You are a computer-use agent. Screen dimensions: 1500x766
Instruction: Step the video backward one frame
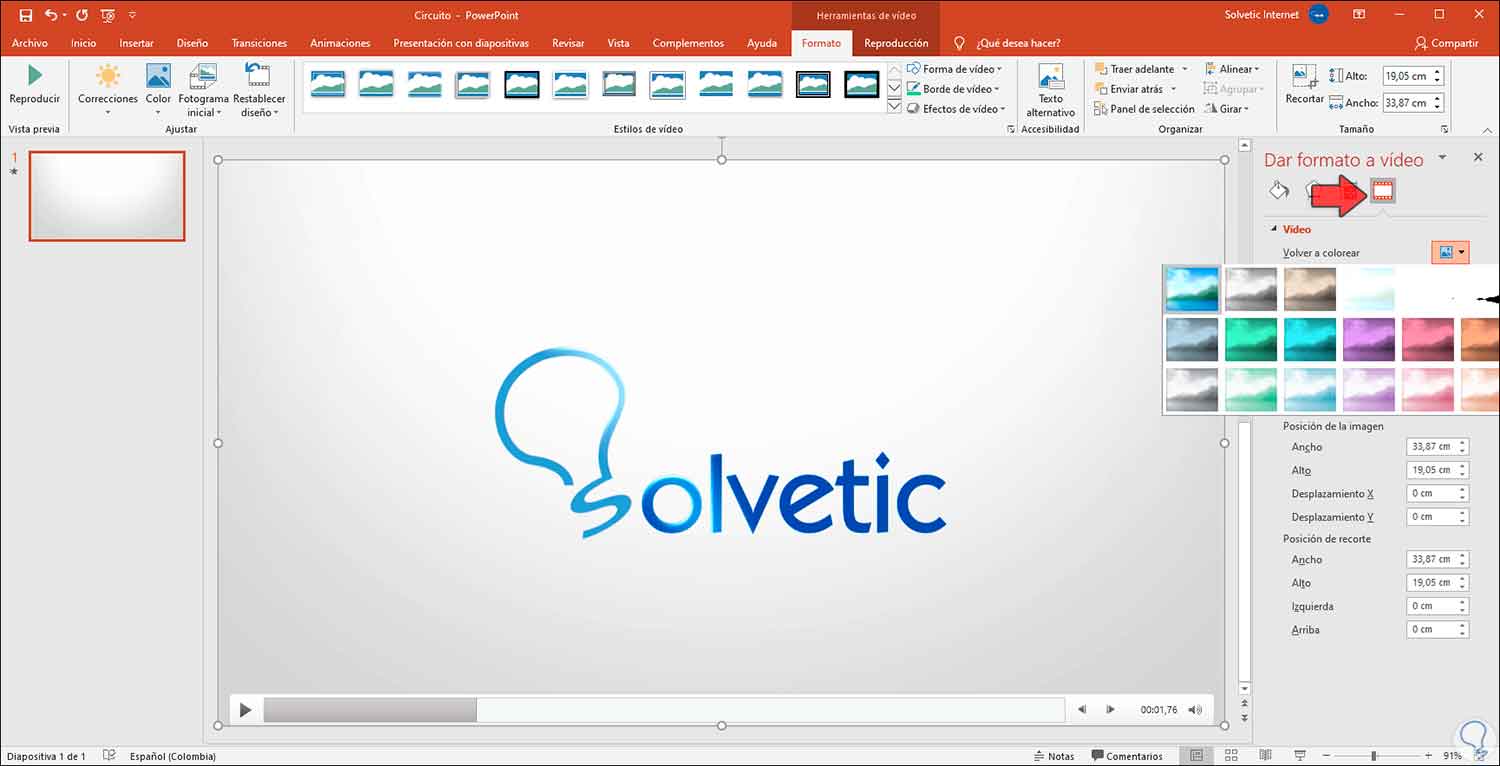pyautogui.click(x=1082, y=710)
